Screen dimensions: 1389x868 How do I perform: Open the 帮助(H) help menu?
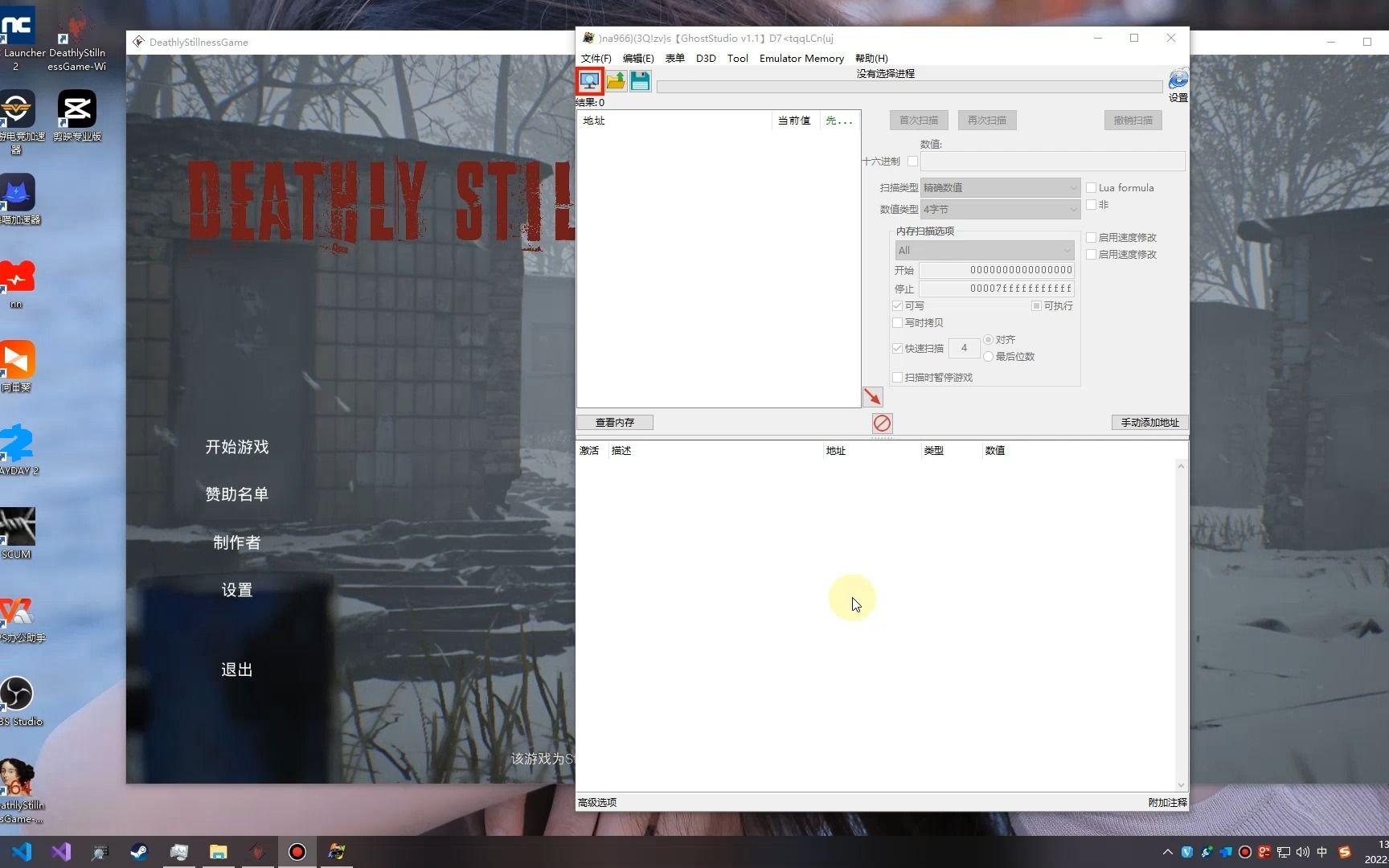point(871,58)
